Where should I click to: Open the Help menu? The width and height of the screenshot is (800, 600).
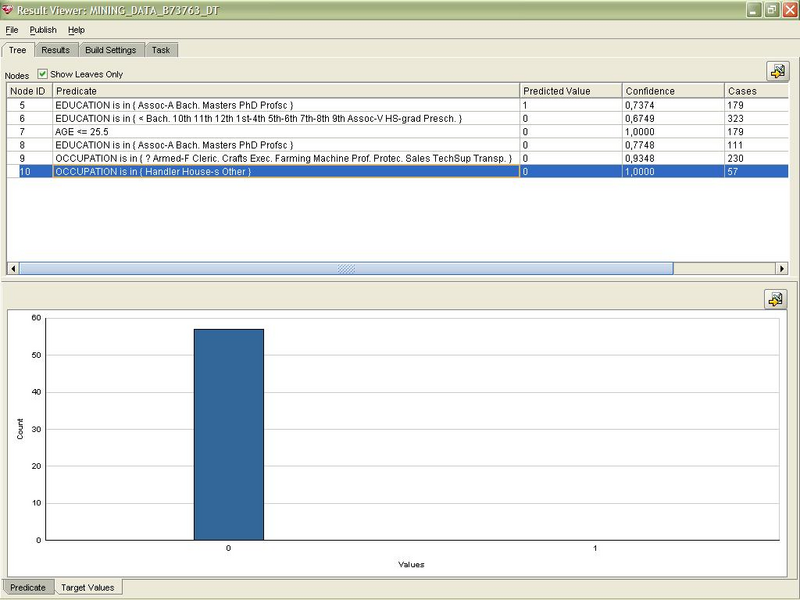[x=76, y=30]
